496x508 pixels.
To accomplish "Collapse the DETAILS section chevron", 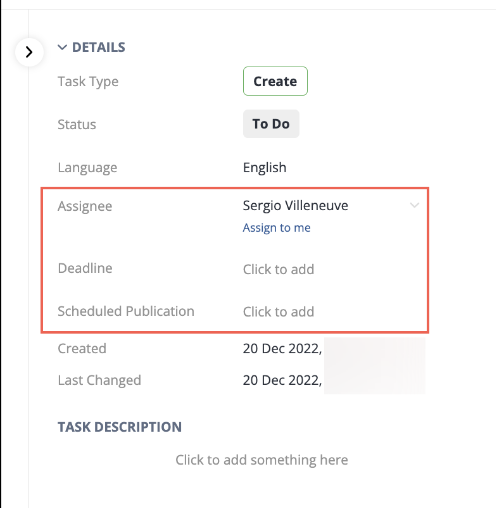I will pyautogui.click(x=62, y=47).
